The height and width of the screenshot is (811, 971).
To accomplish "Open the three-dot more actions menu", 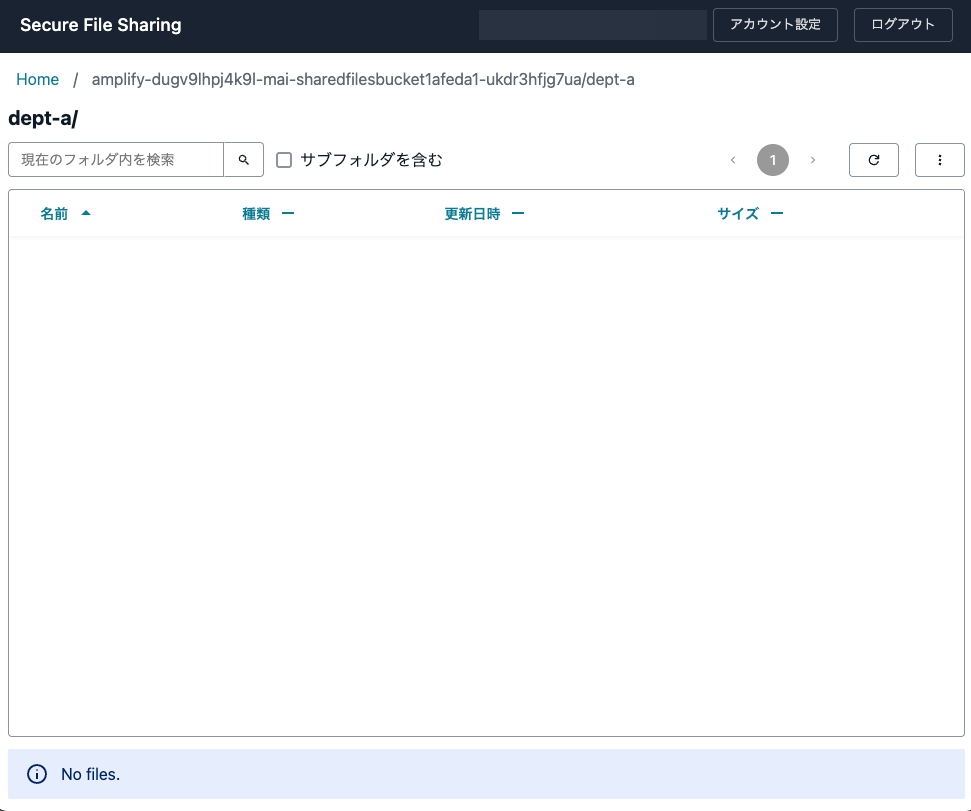I will click(939, 160).
